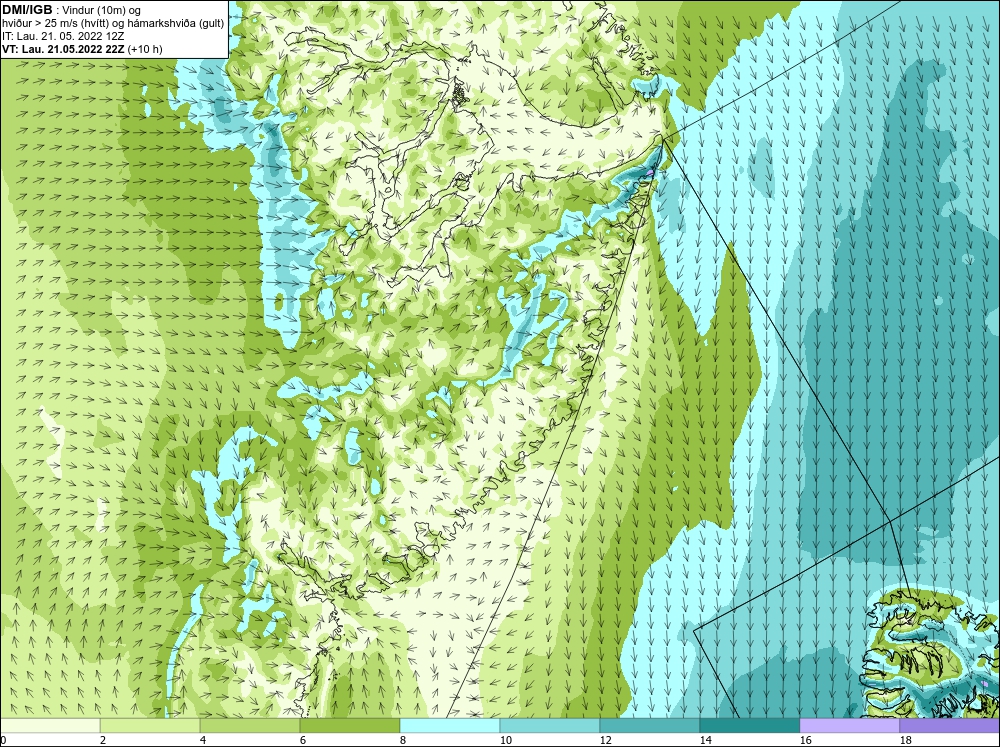Click the 6–8 m/s olive green swatch
1000x747 pixels.
click(349, 726)
